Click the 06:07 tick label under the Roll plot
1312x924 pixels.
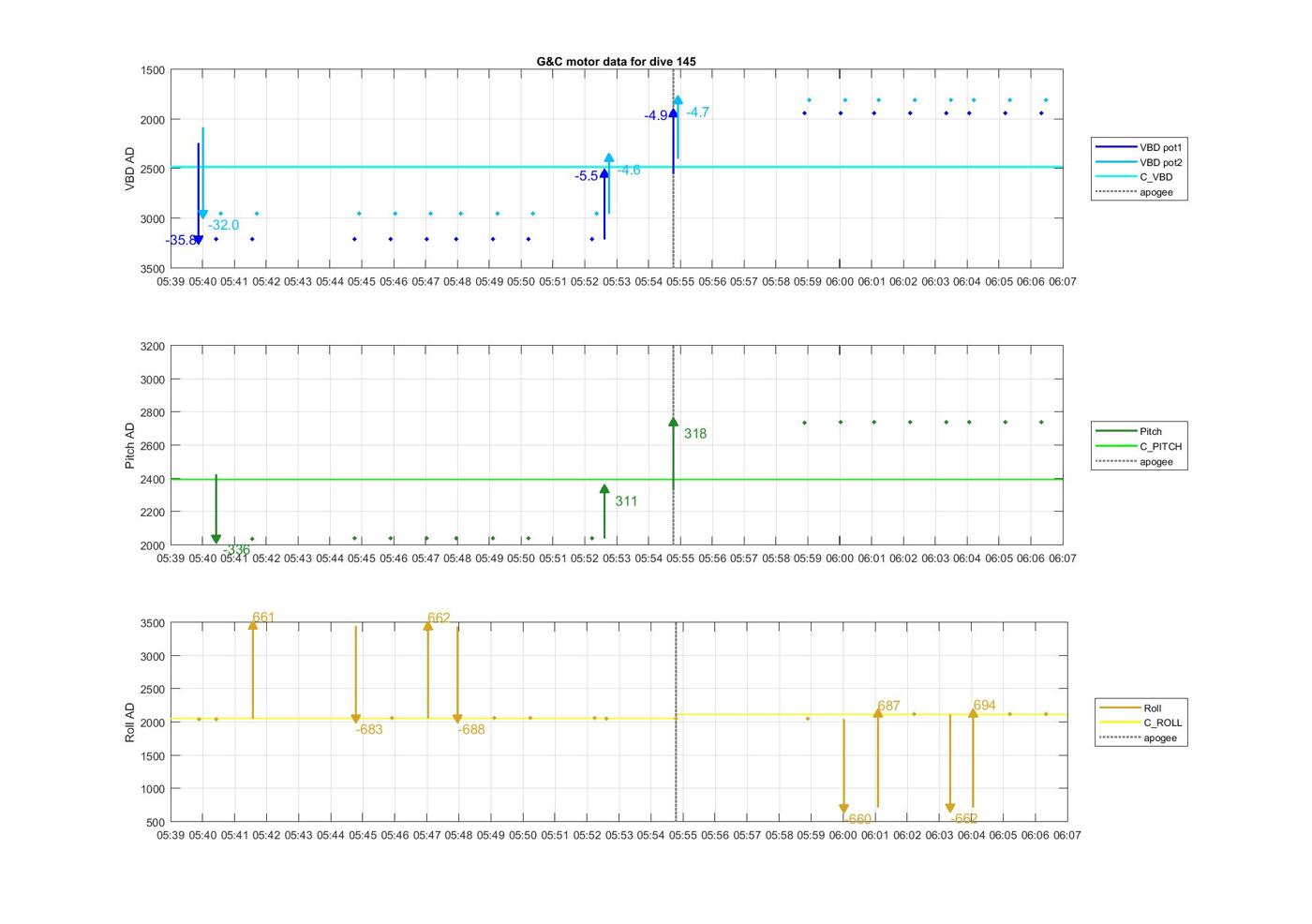click(1066, 835)
